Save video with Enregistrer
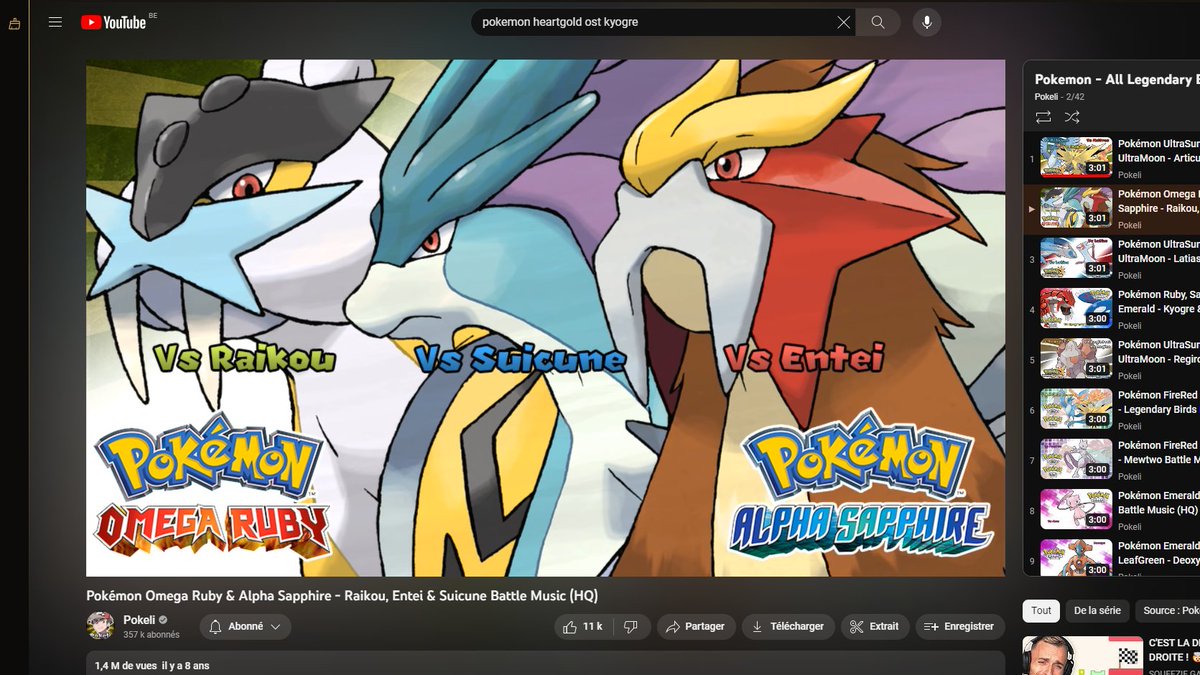This screenshot has height=675, width=1200. [960, 627]
